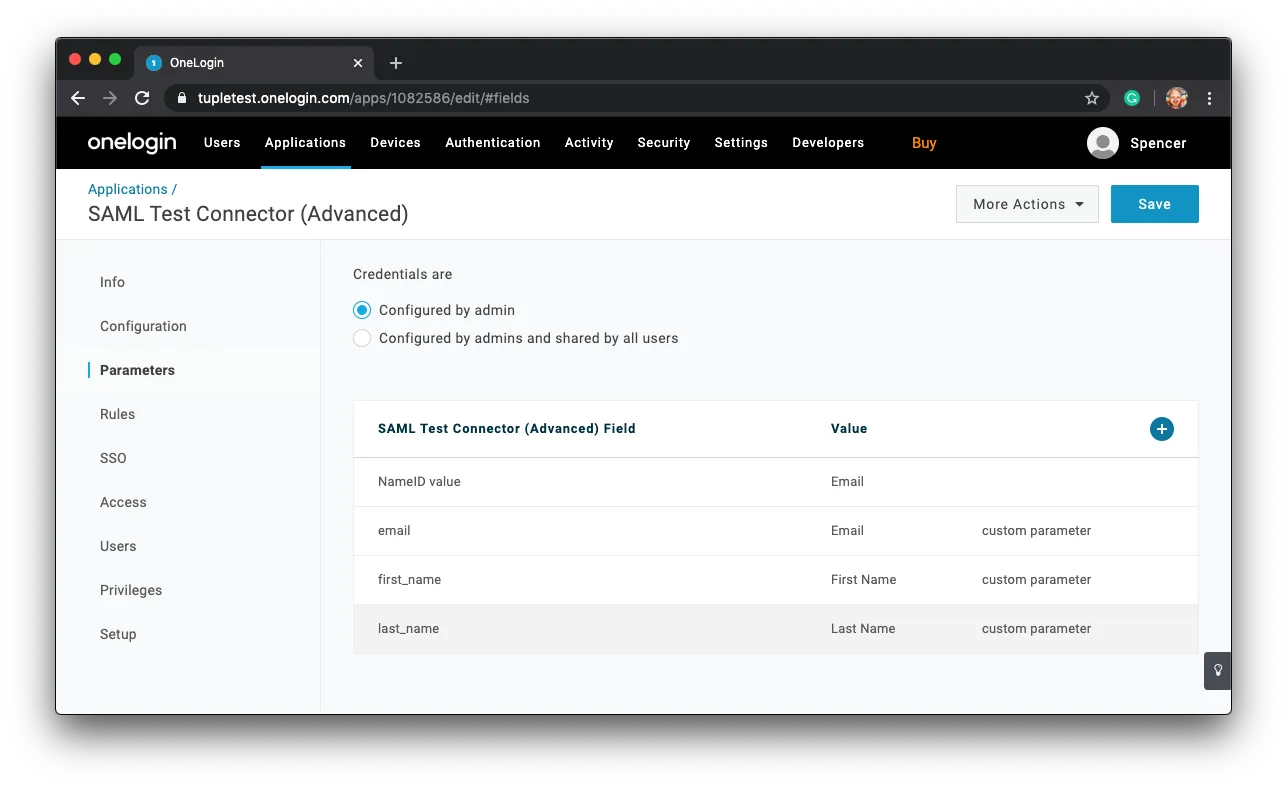
Task: Click the Save button
Action: point(1154,204)
